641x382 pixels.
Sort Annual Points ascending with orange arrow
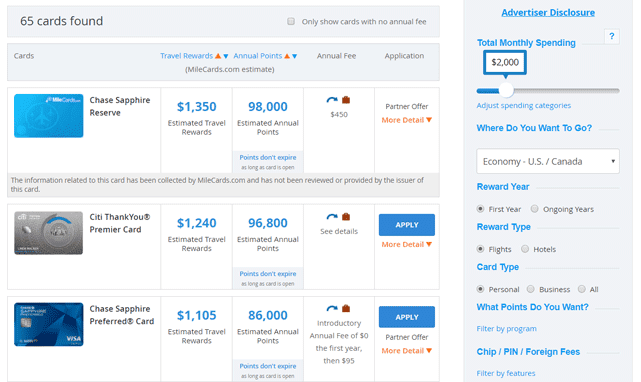coord(287,56)
